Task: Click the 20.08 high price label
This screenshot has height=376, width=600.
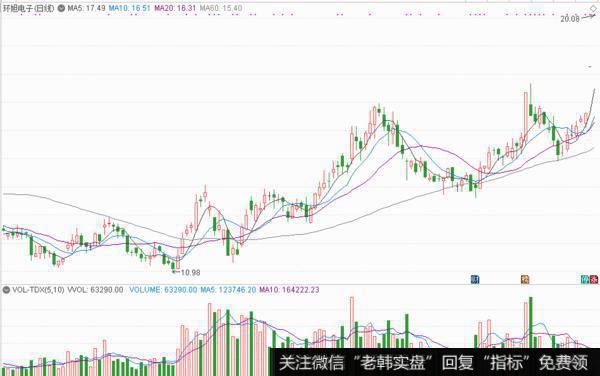Action: coord(570,19)
